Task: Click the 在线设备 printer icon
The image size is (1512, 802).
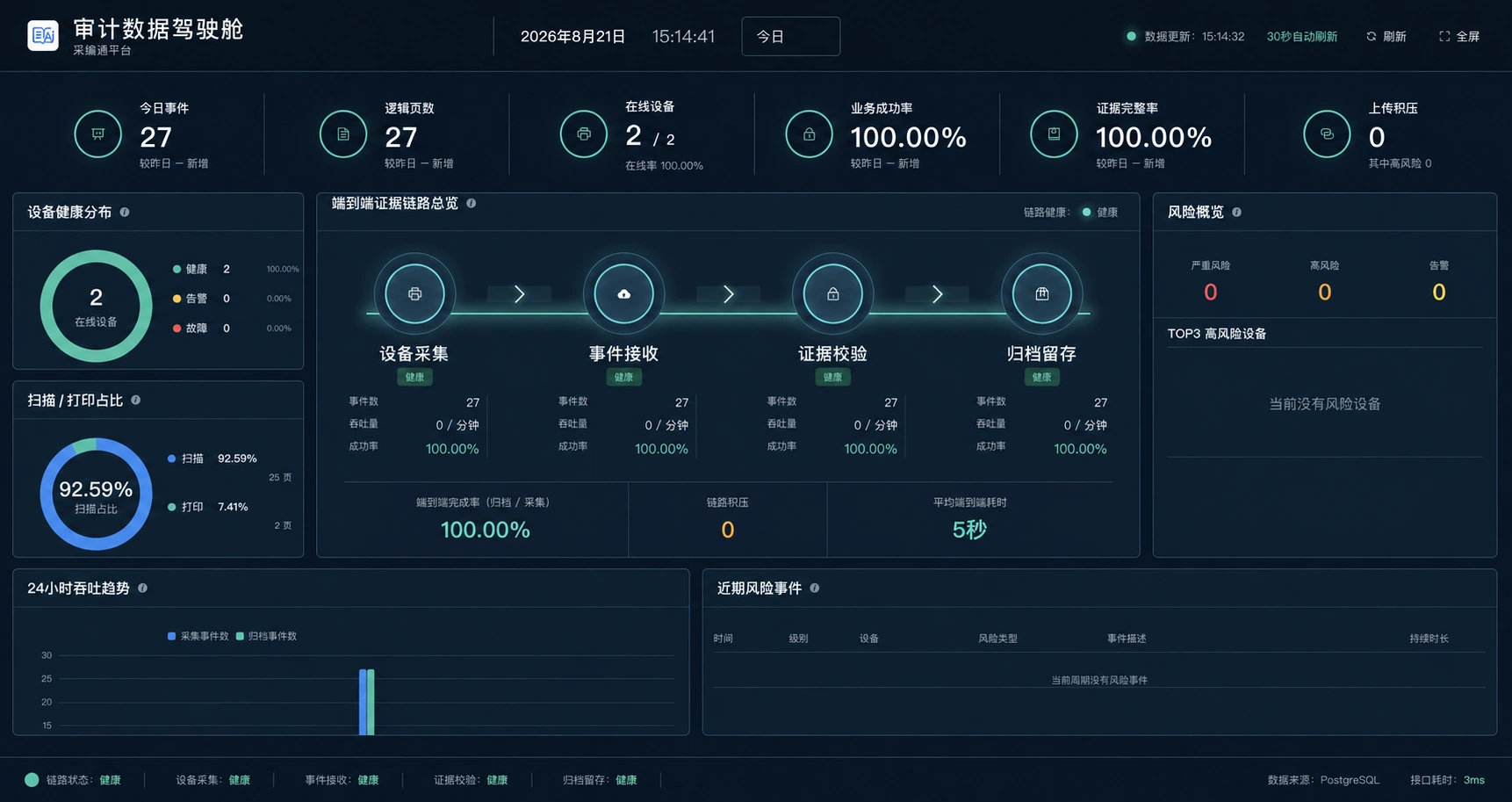Action: pyautogui.click(x=584, y=134)
